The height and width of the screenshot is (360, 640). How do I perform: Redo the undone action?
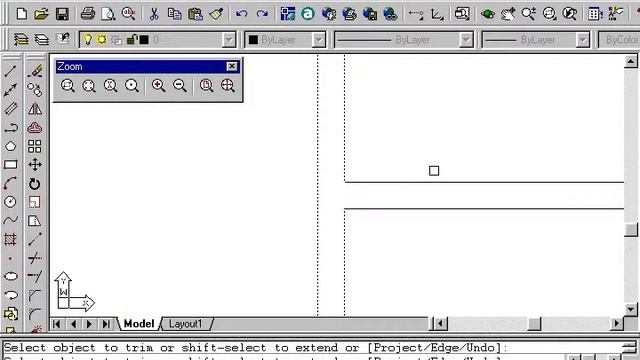pos(262,14)
